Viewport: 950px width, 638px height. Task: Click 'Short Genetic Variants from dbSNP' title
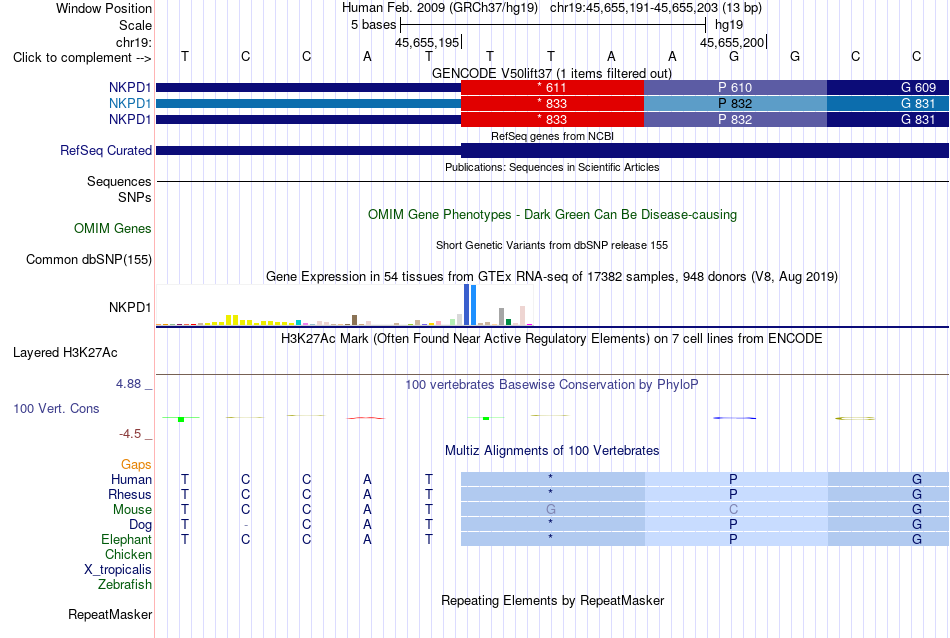click(552, 245)
